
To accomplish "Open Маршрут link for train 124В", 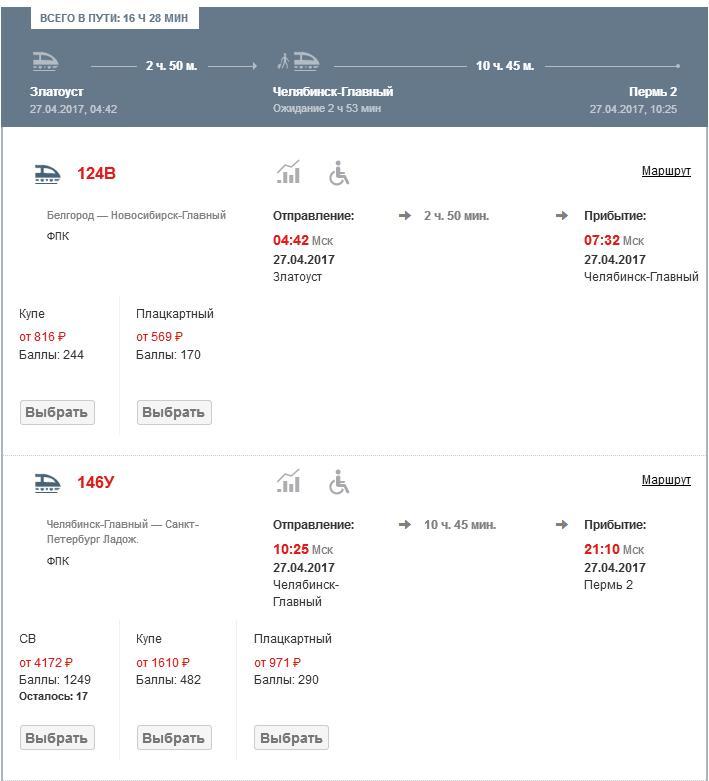I will coord(666,171).
